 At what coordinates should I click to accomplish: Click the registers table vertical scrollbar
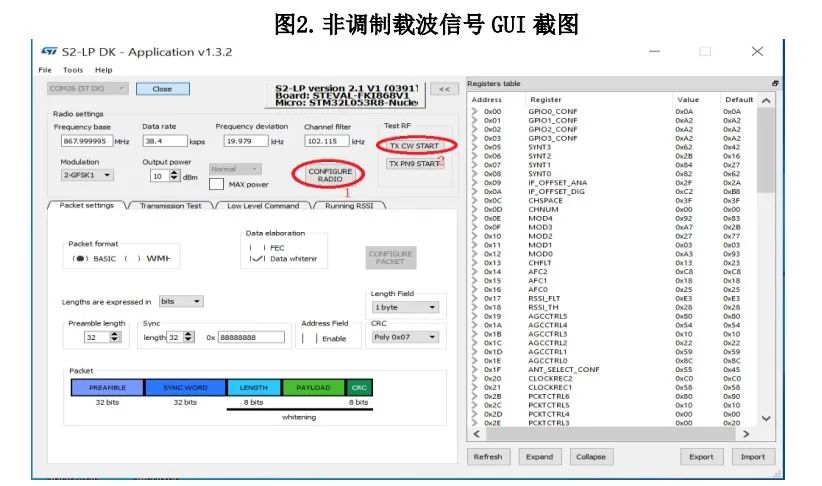(x=765, y=149)
